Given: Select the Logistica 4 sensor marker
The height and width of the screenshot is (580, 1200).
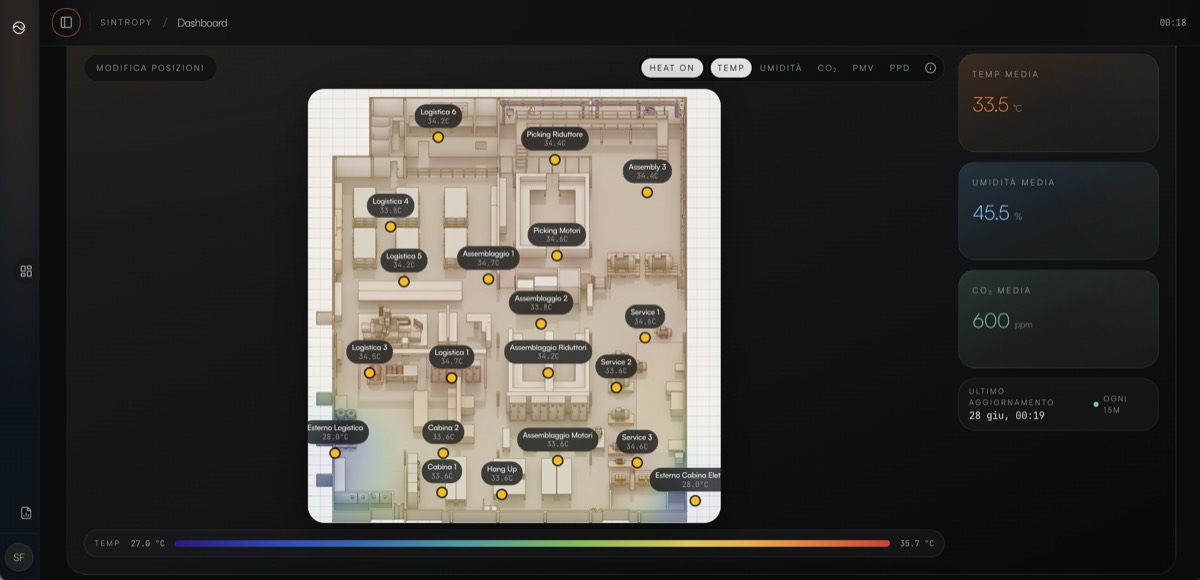Looking at the screenshot, I should [x=391, y=227].
